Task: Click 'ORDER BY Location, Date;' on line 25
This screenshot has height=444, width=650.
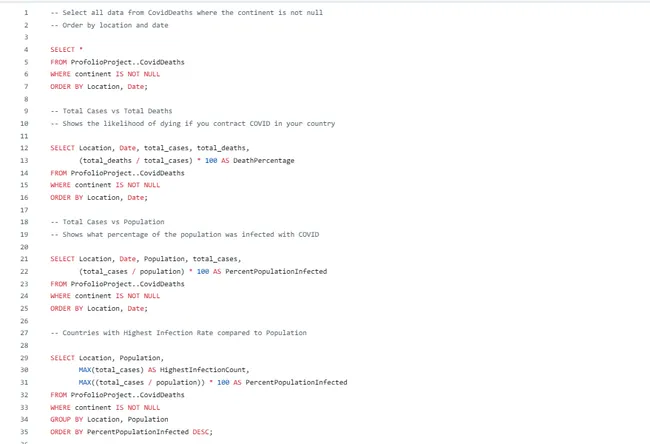Action: [99, 308]
